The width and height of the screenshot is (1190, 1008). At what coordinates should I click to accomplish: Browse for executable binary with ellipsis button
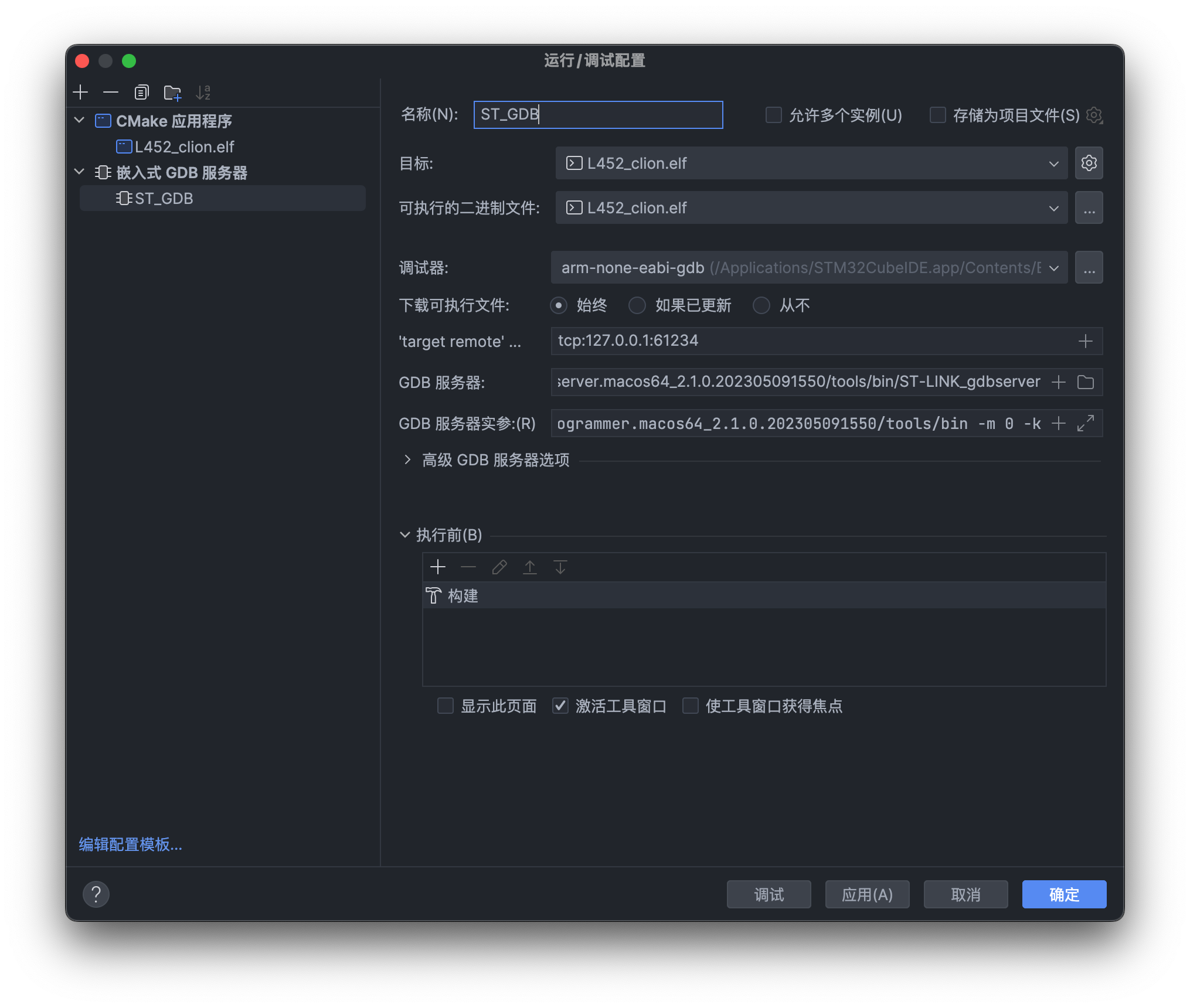[1089, 207]
